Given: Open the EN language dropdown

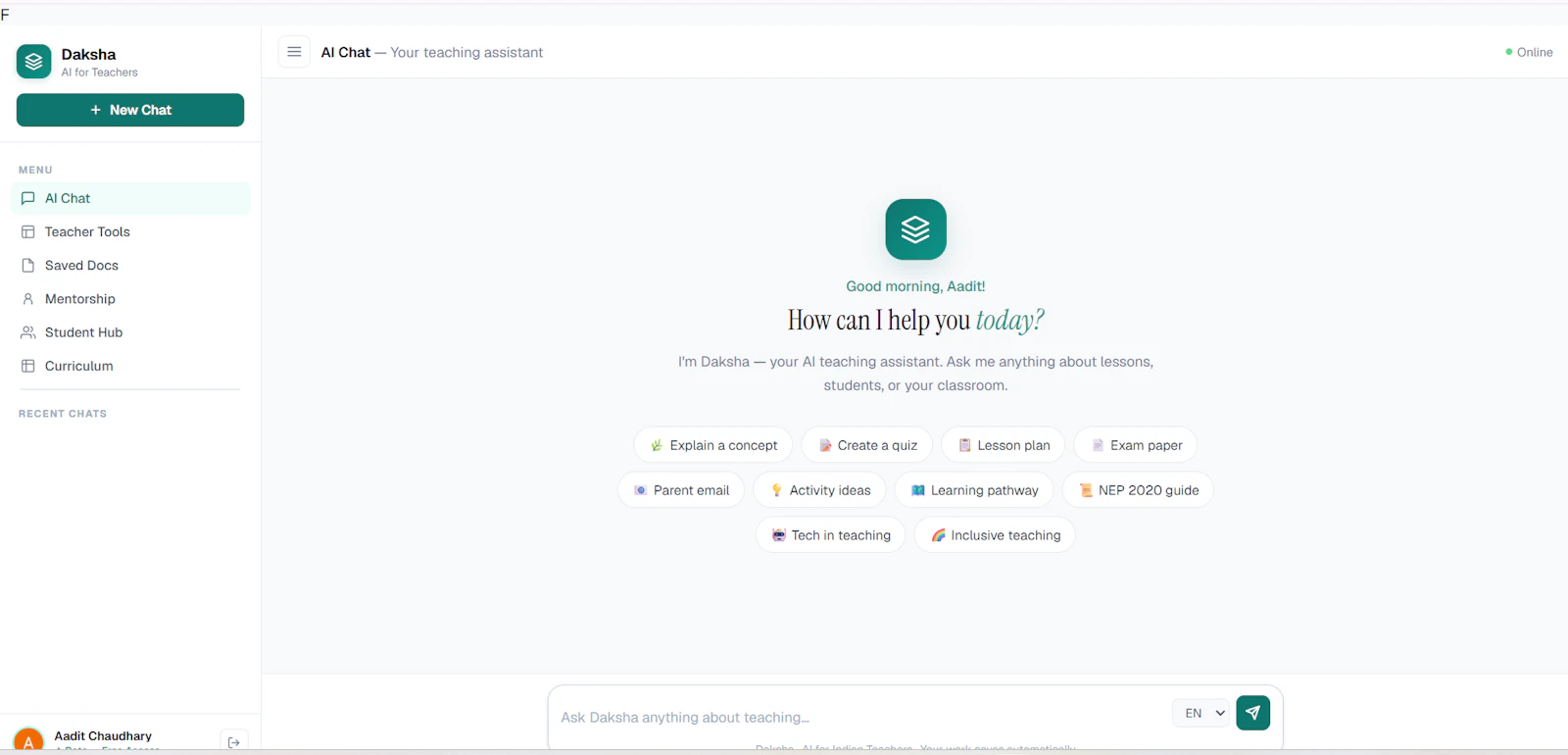Looking at the screenshot, I should point(1200,713).
